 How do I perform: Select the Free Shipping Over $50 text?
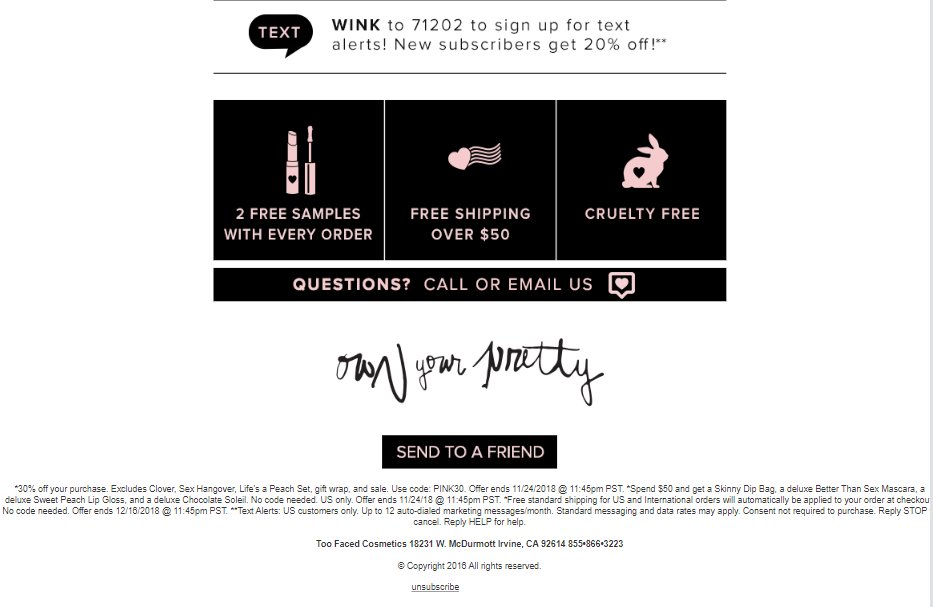(470, 224)
